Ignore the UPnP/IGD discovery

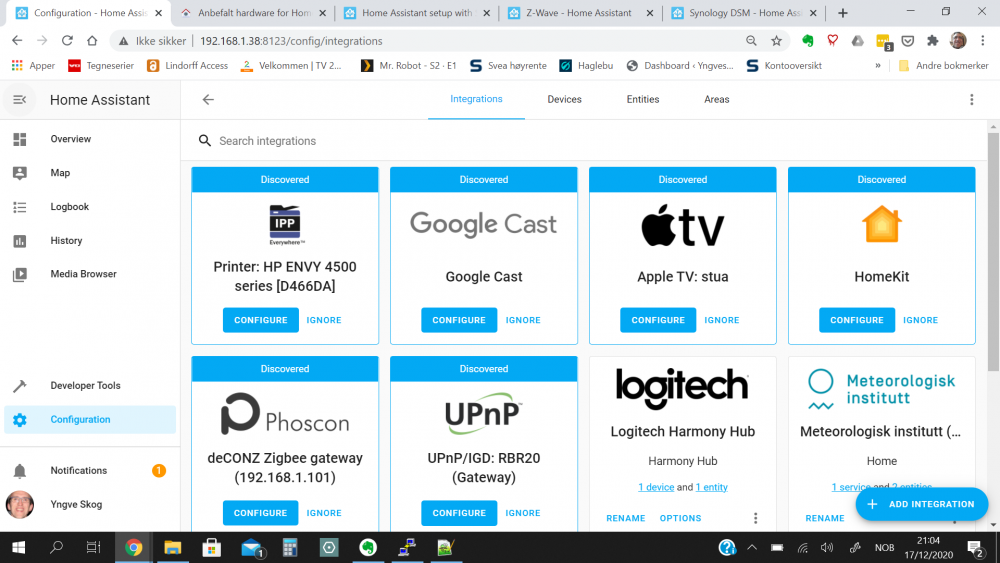coord(523,513)
